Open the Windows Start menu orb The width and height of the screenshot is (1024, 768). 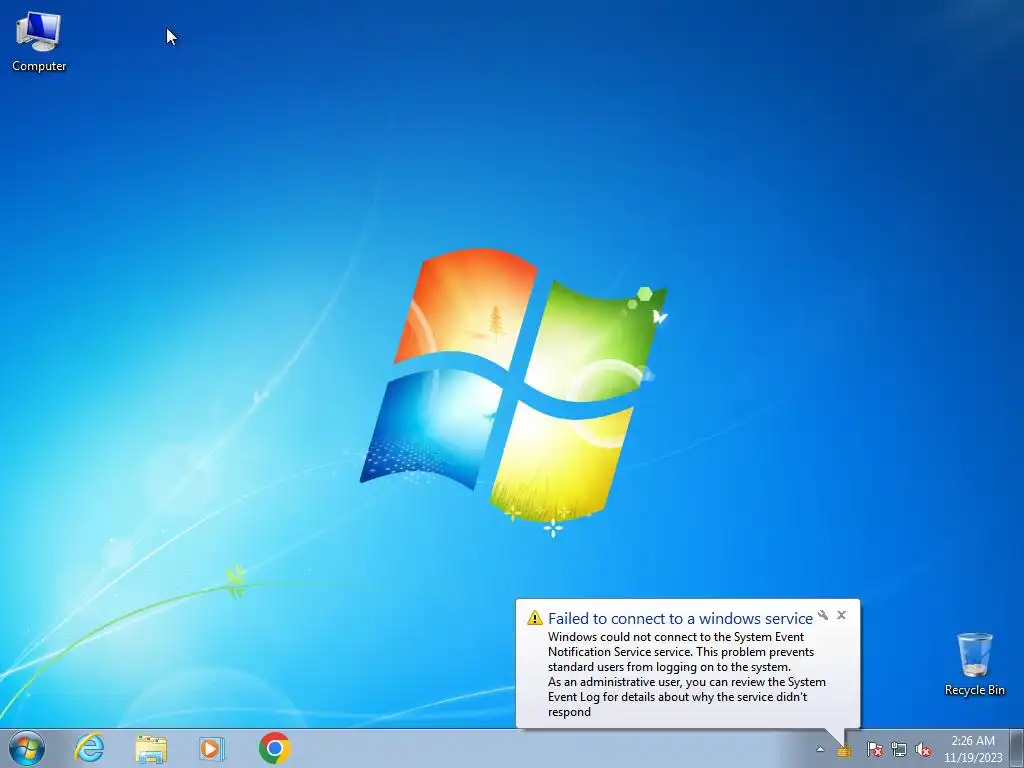(27, 748)
